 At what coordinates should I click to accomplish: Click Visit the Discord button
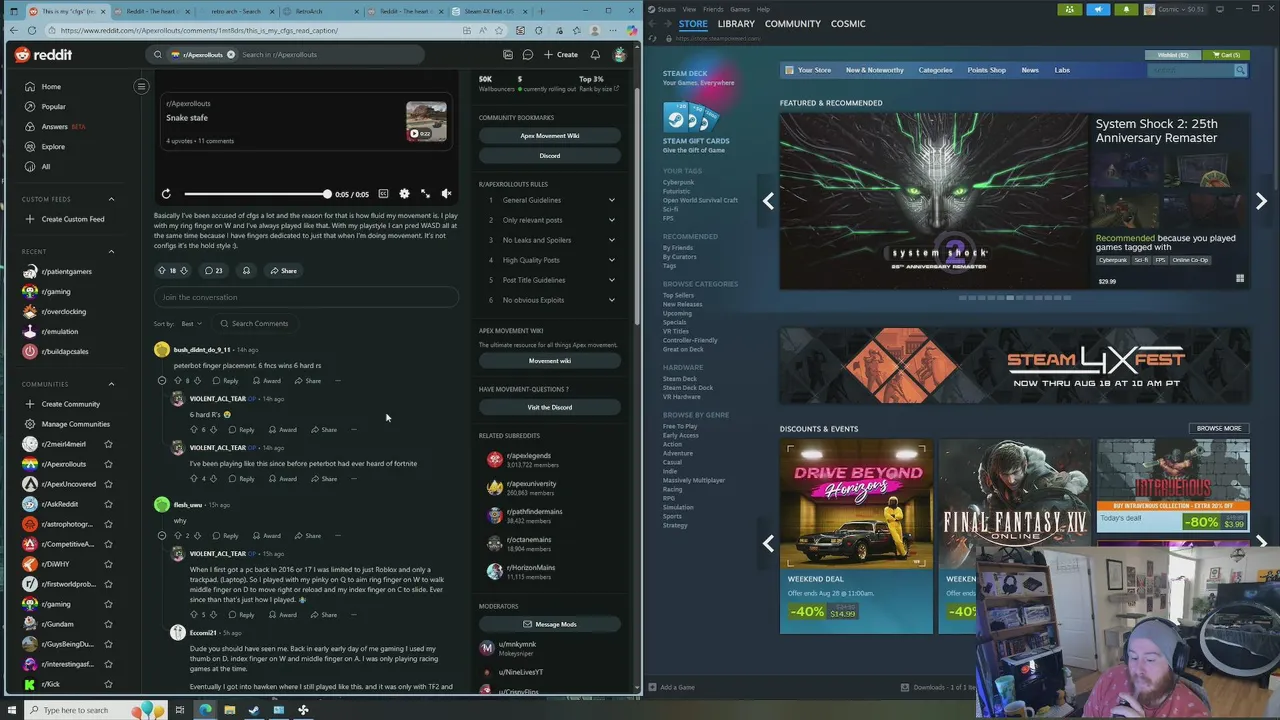coord(550,407)
